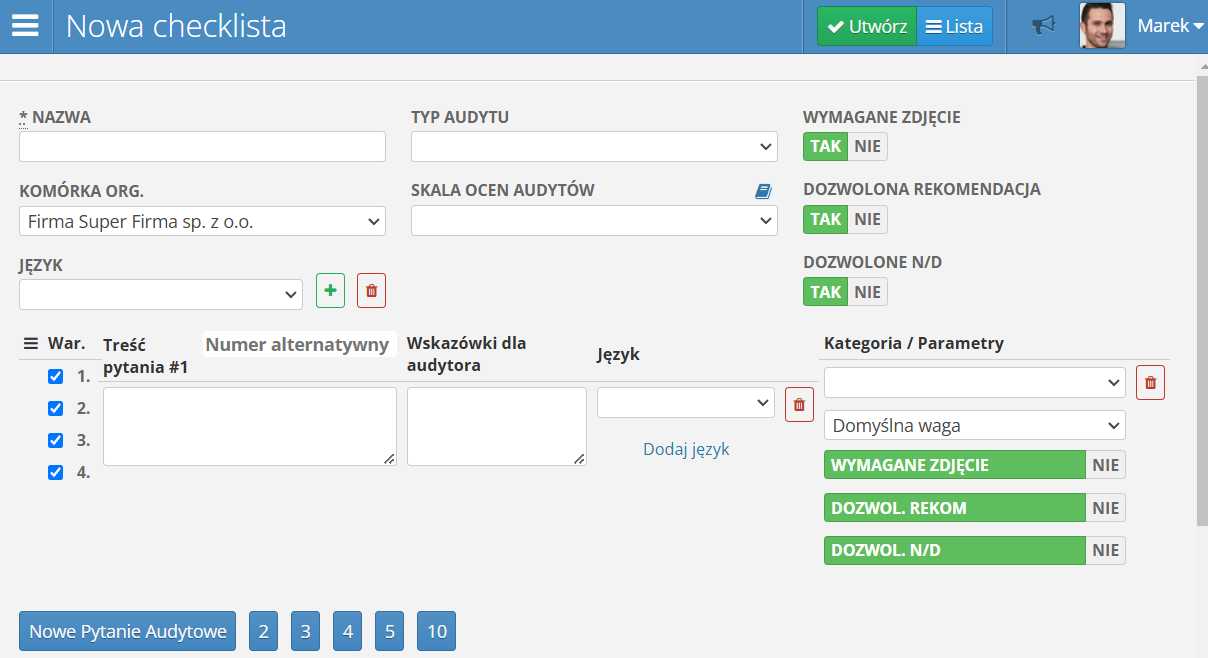Screen dimensions: 1208x658
Task: Remove category using trash icon in Kategoria section
Action: (x=1150, y=382)
